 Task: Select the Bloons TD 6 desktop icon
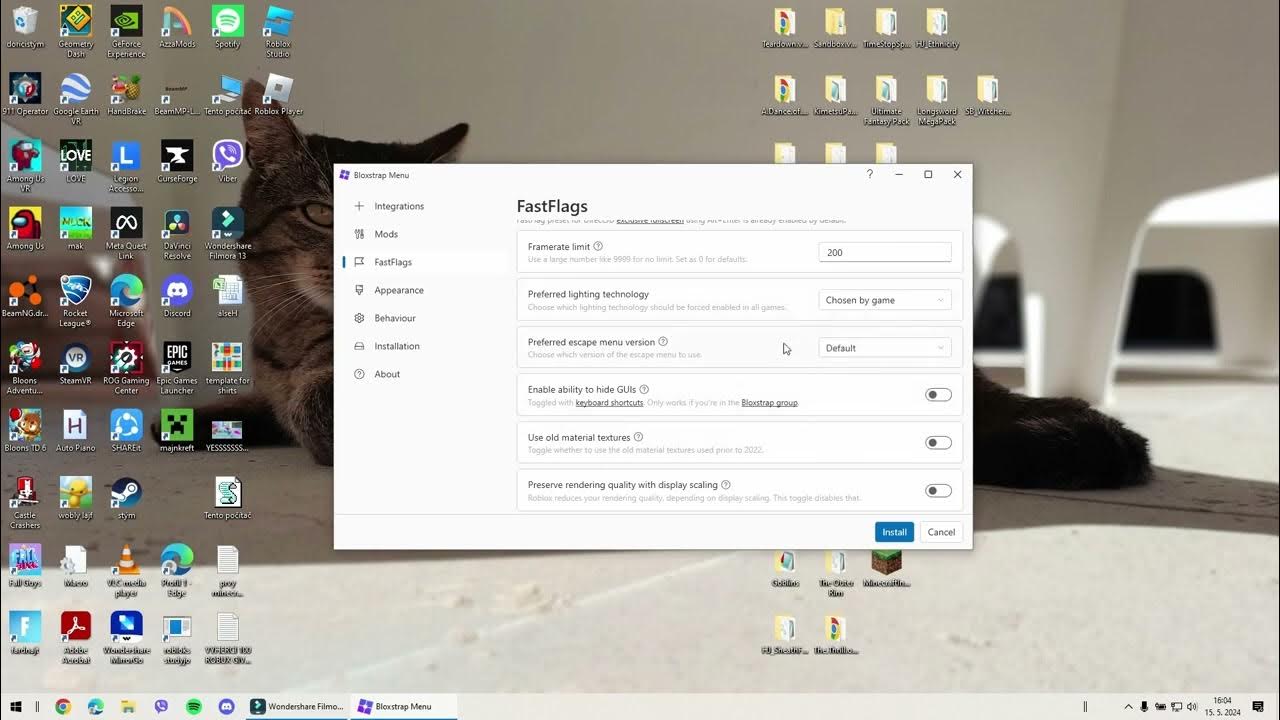[x=25, y=431]
